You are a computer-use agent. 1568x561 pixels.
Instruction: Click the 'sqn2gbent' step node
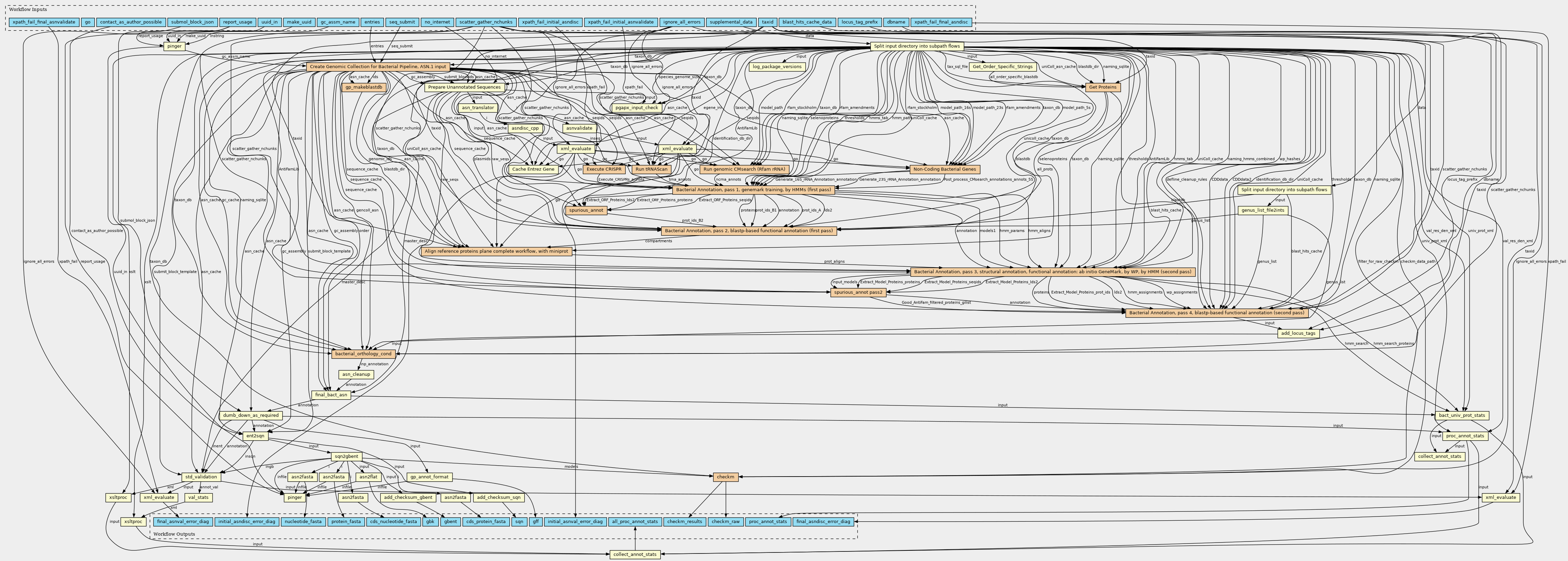click(347, 456)
